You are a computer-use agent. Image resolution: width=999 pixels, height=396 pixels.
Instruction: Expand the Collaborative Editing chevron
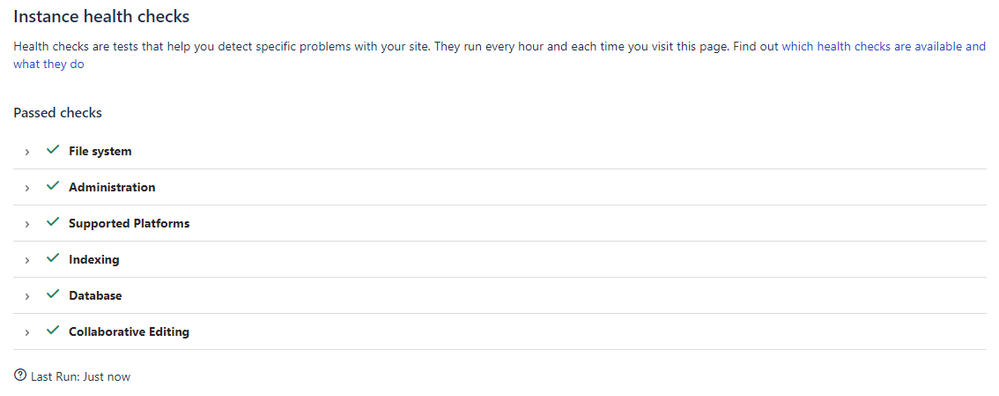point(27,333)
